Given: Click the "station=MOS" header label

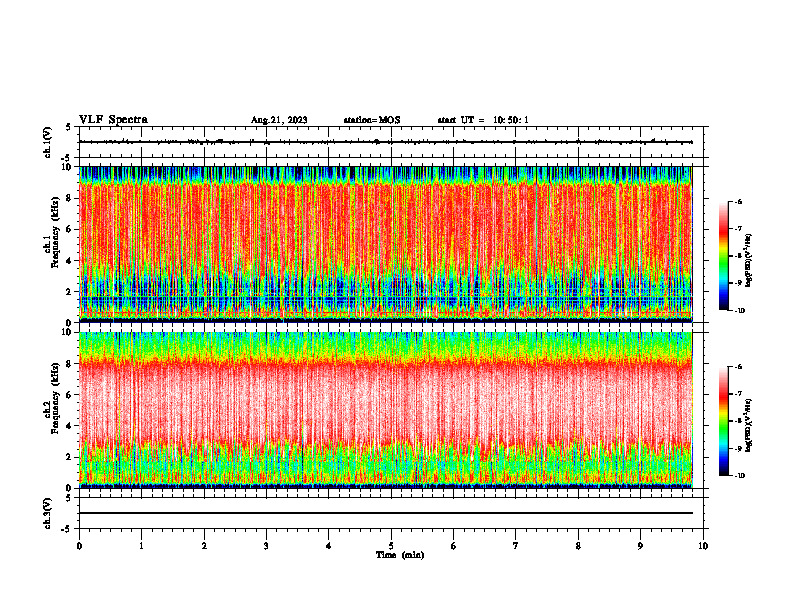Looking at the screenshot, I should click(x=372, y=120).
